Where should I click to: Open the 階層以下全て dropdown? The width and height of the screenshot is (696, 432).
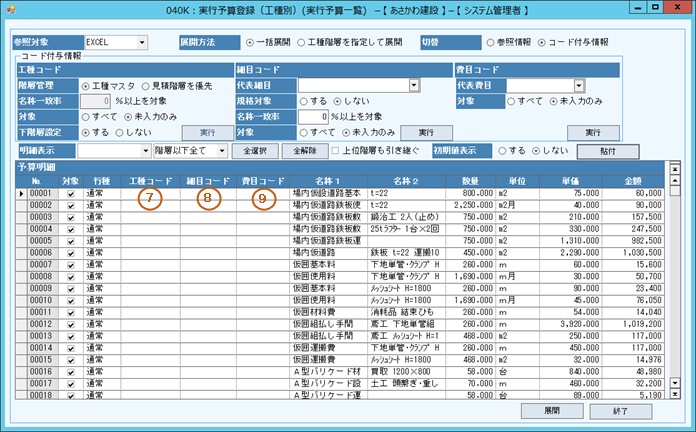click(218, 151)
